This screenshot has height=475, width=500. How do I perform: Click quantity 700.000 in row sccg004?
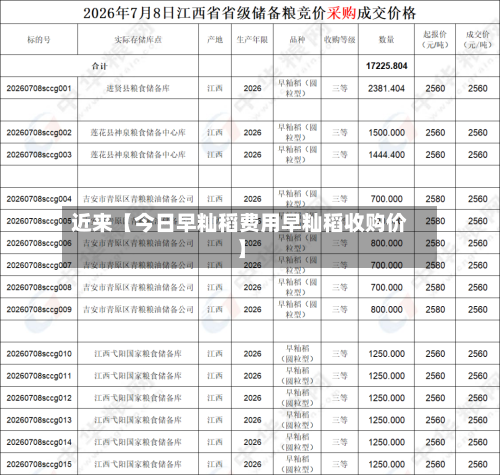point(387,199)
